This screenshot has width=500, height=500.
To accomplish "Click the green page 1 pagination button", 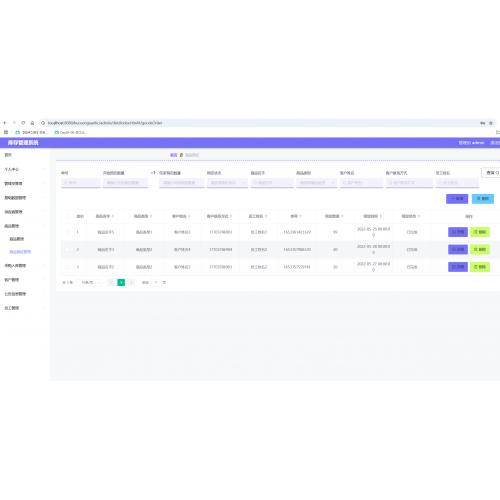I will (x=121, y=282).
